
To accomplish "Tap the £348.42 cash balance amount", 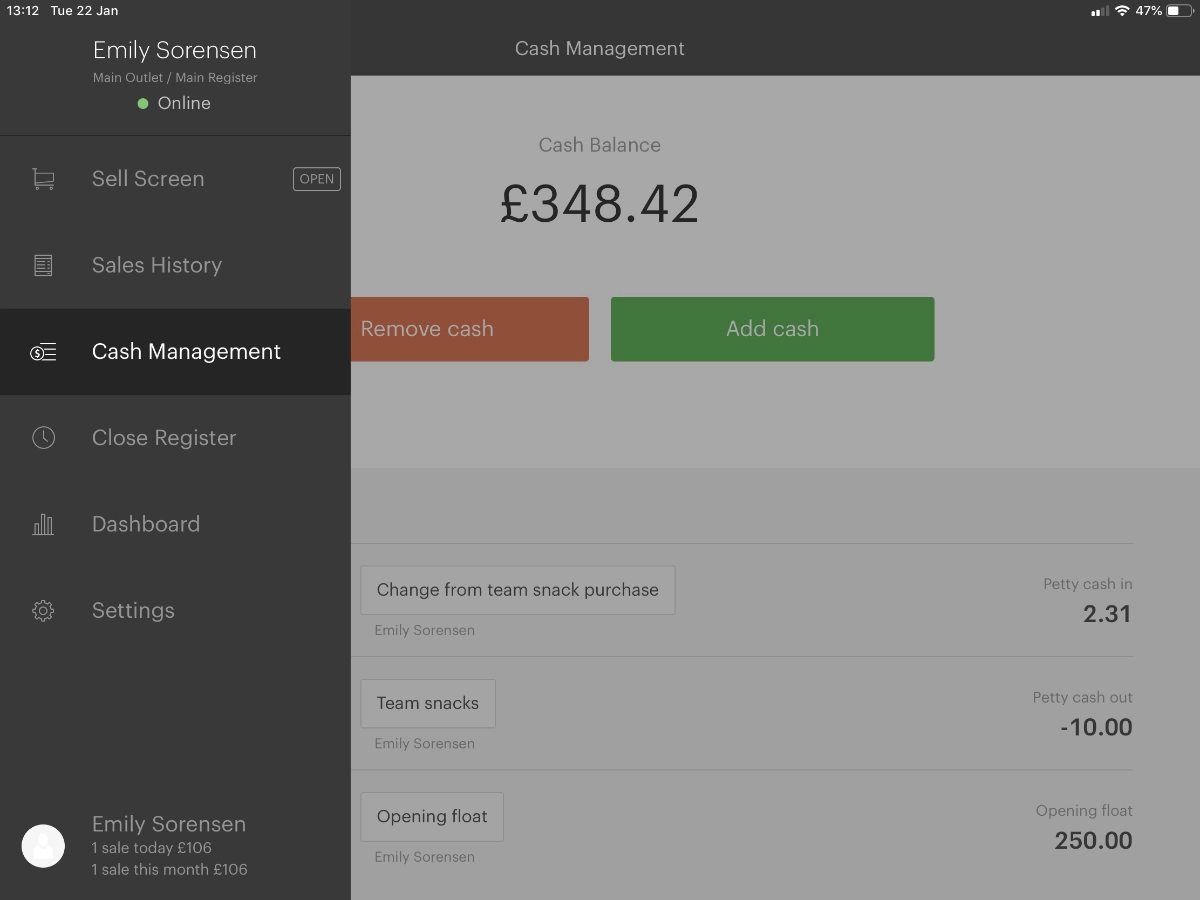I will coord(600,204).
